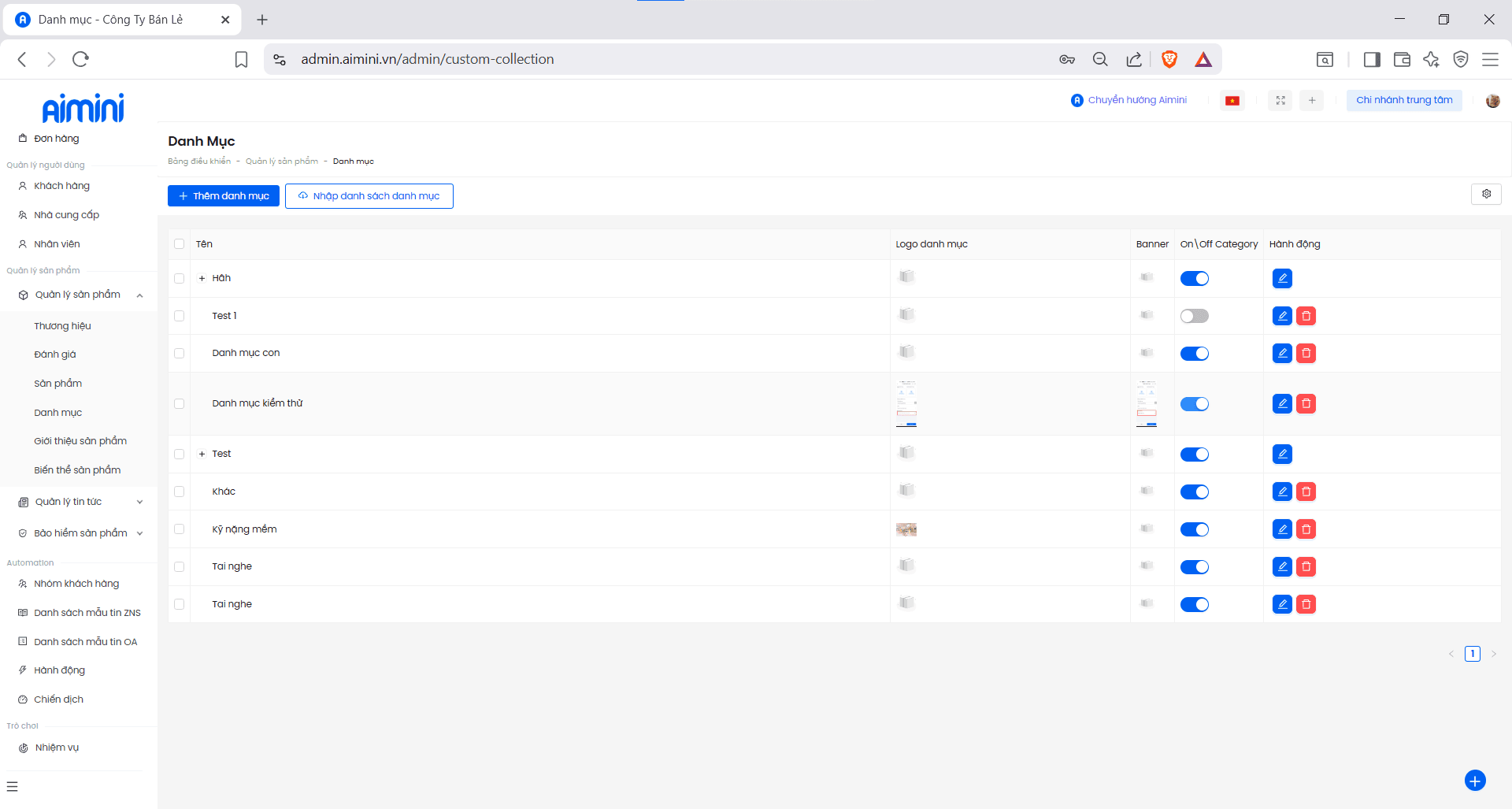Expand the Hâh category row
The height and width of the screenshot is (809, 1512).
click(202, 279)
